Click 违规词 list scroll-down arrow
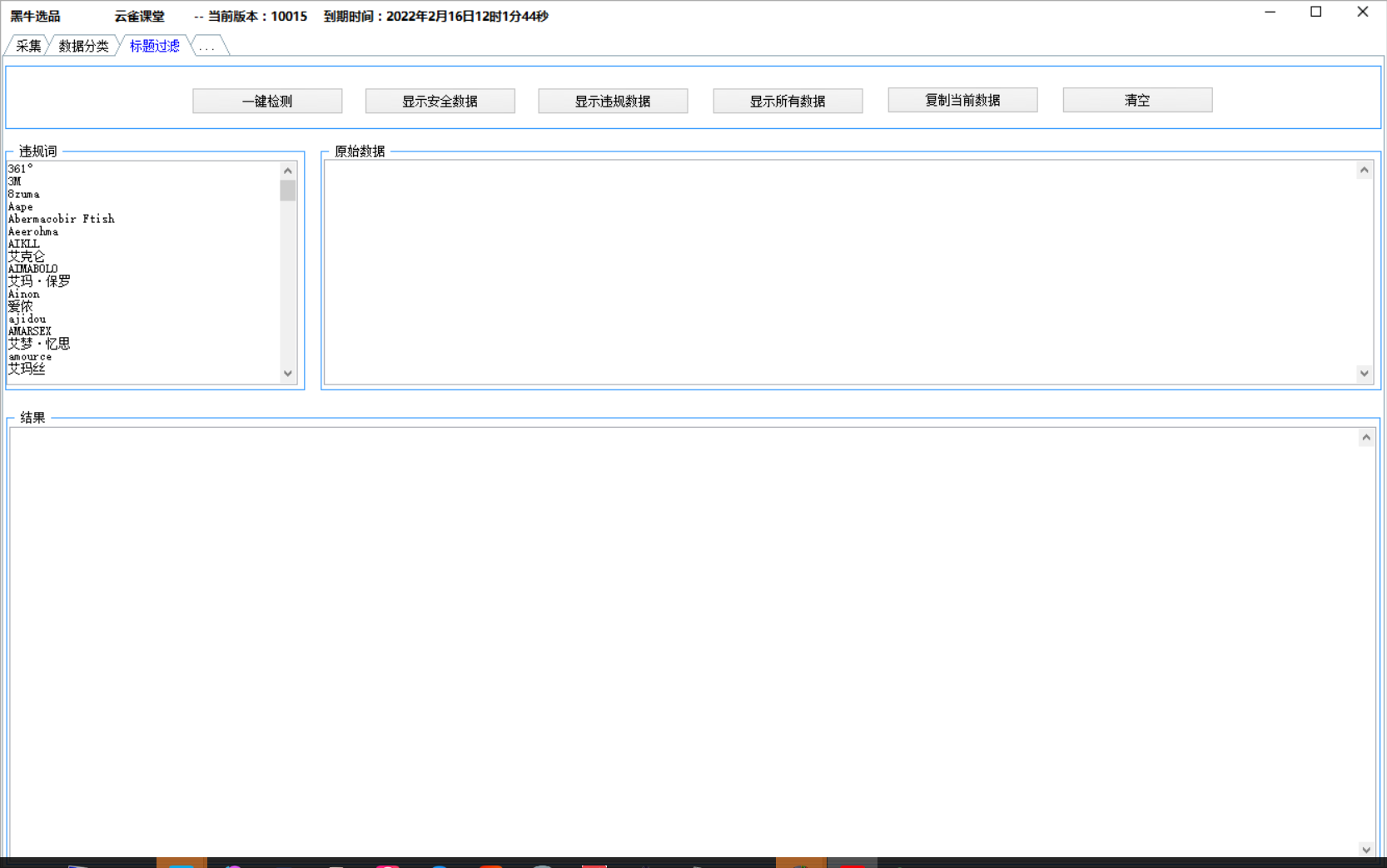This screenshot has width=1387, height=868. pos(288,374)
